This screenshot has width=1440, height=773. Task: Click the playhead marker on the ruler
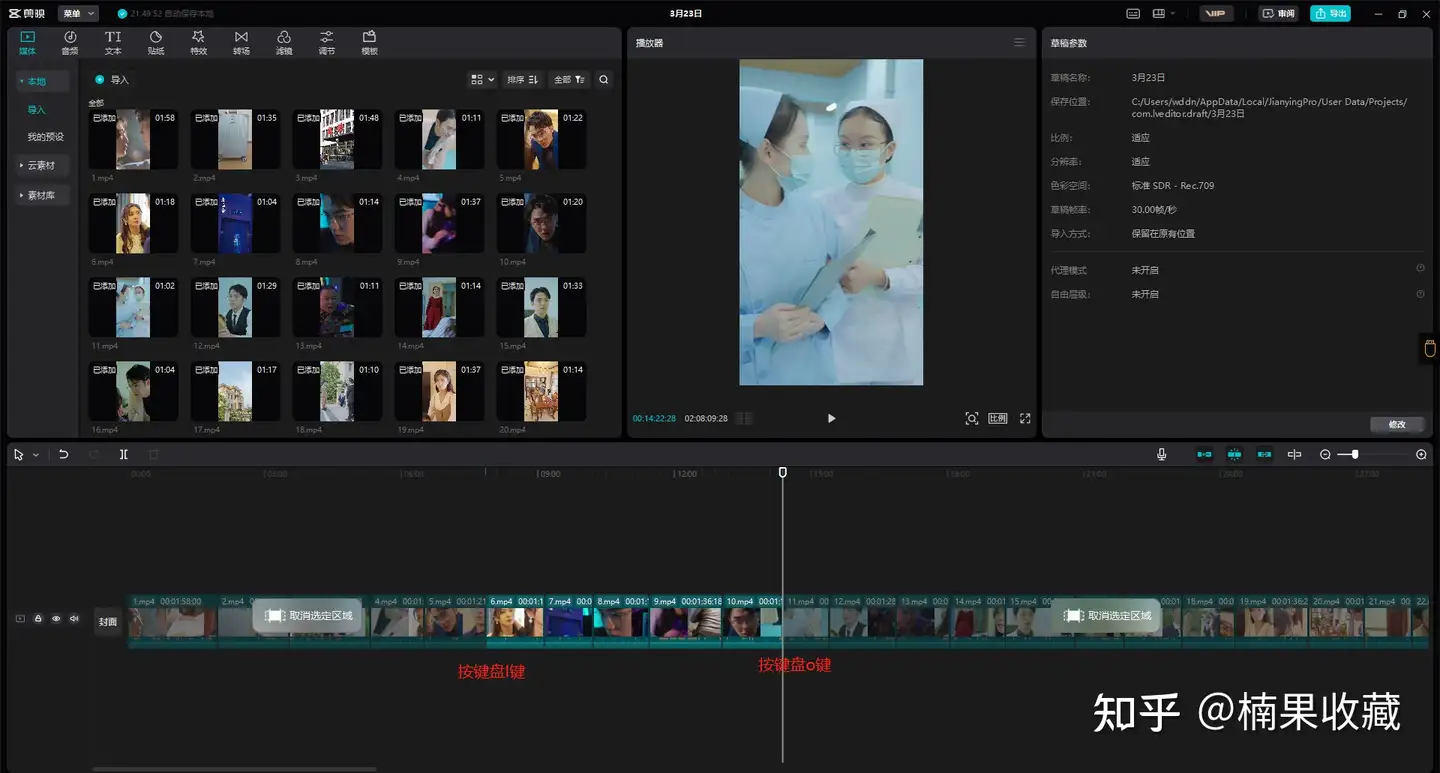pos(783,472)
